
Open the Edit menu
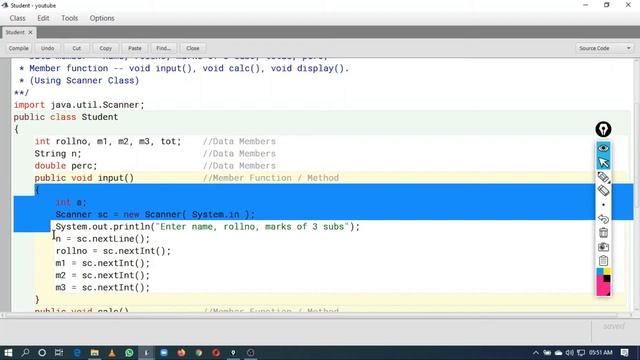tap(43, 18)
